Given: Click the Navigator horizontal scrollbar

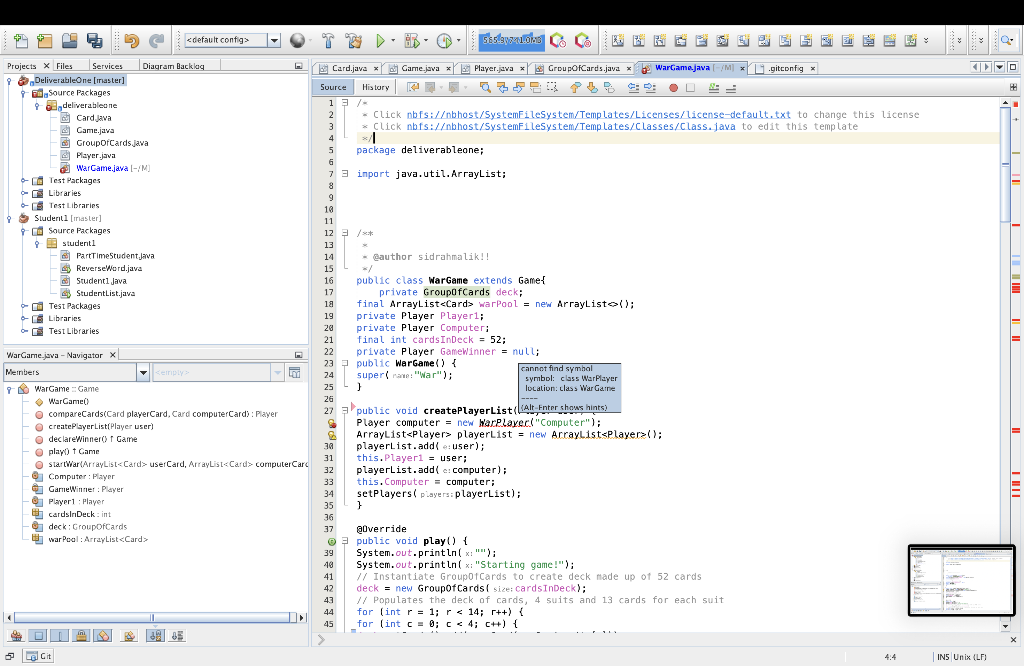Looking at the screenshot, I should (150, 616).
